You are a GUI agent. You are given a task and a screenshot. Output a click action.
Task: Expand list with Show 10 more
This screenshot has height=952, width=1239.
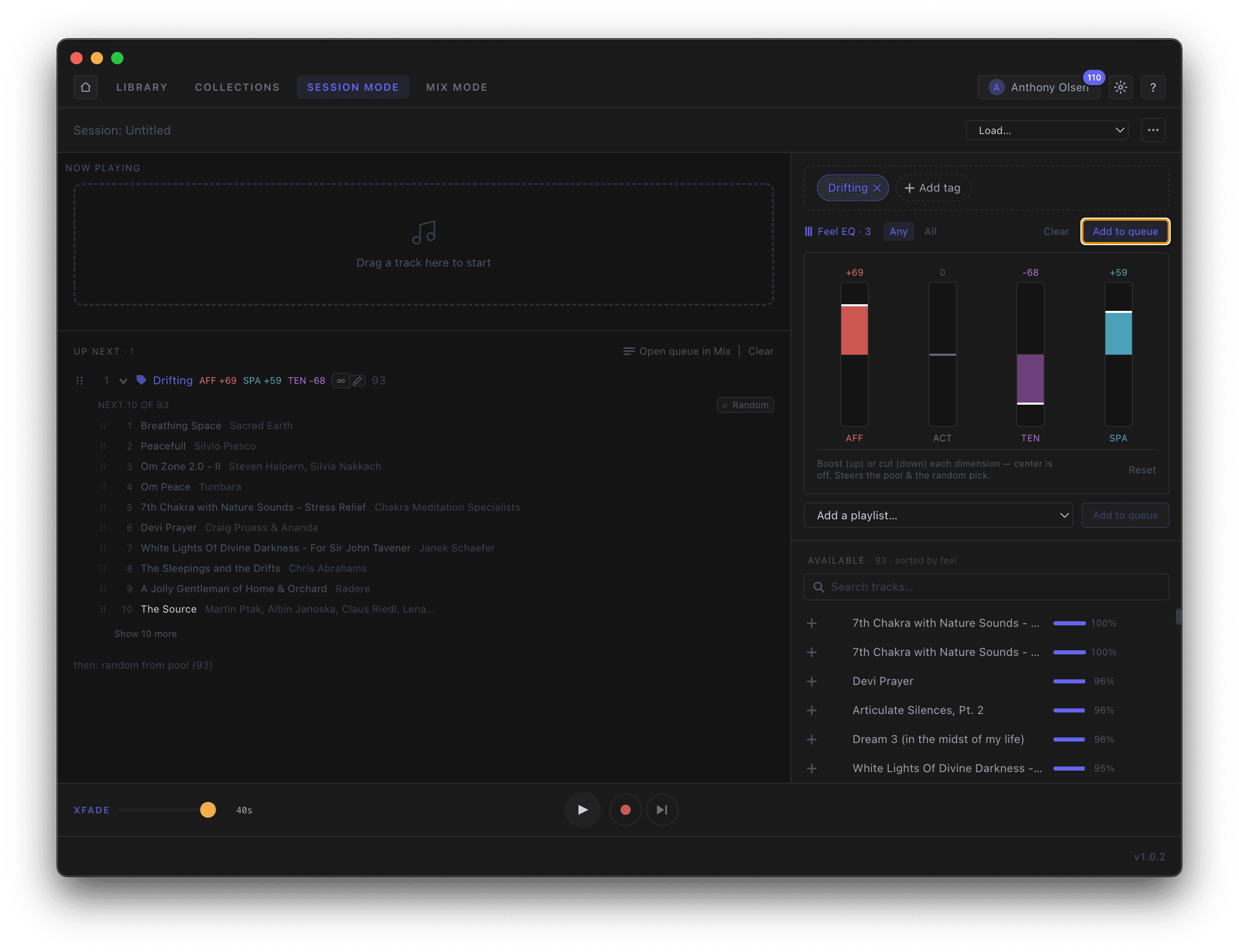(x=146, y=633)
